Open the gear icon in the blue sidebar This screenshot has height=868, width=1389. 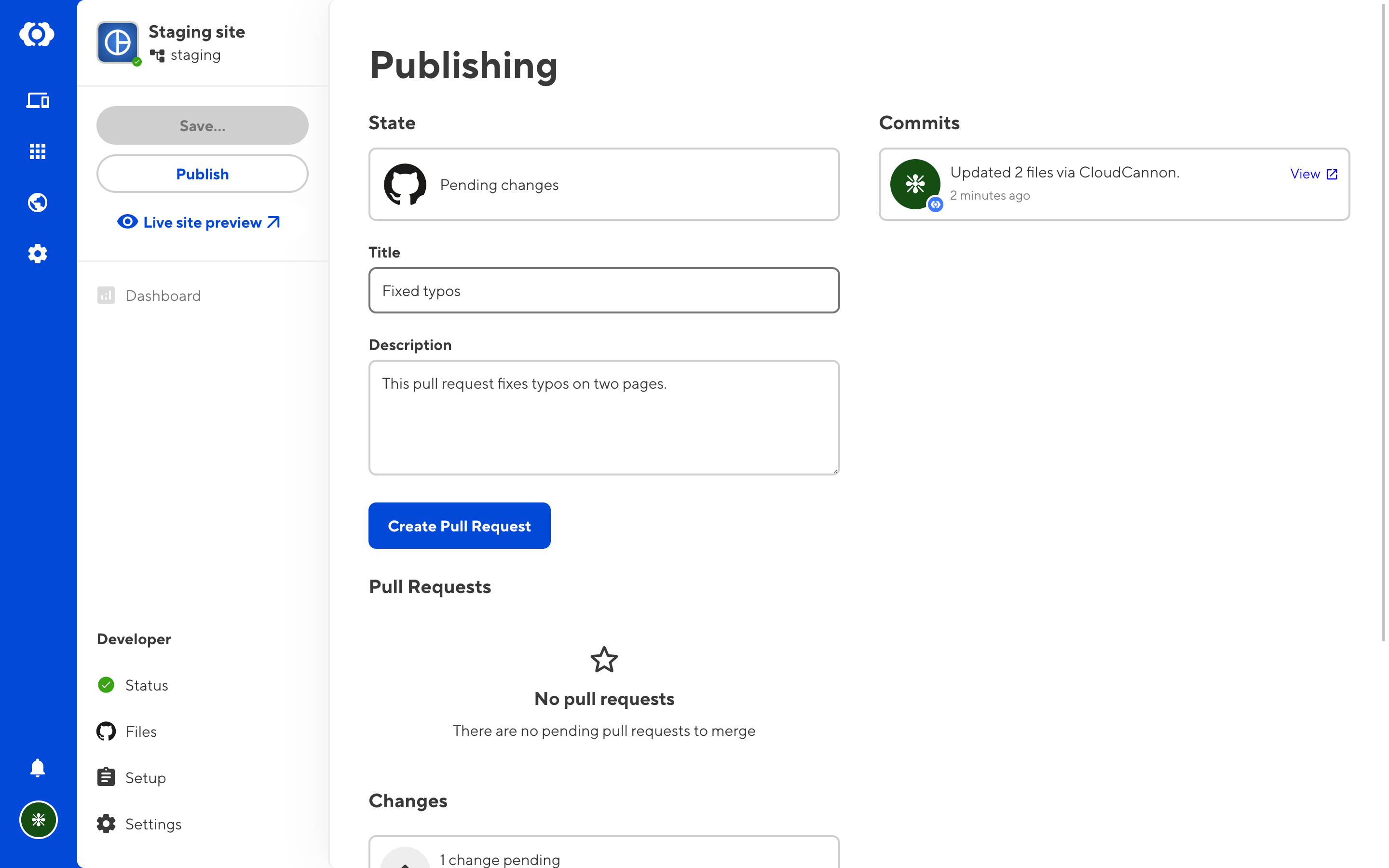(x=37, y=253)
